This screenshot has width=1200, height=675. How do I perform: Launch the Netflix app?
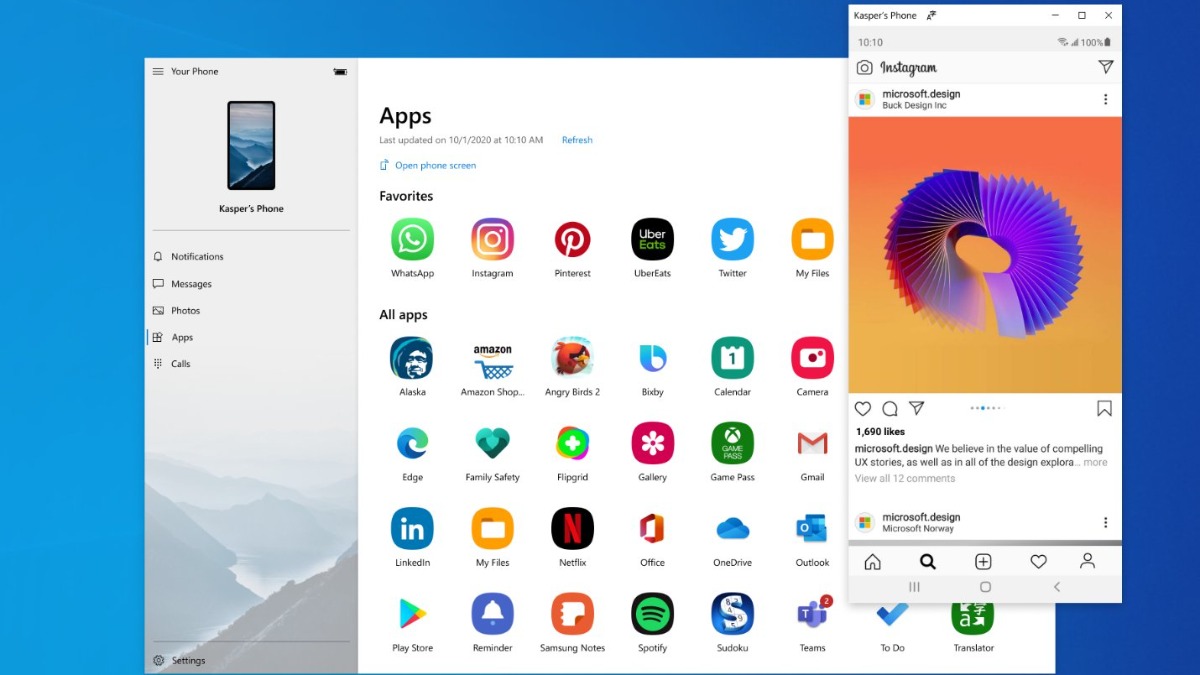point(572,527)
